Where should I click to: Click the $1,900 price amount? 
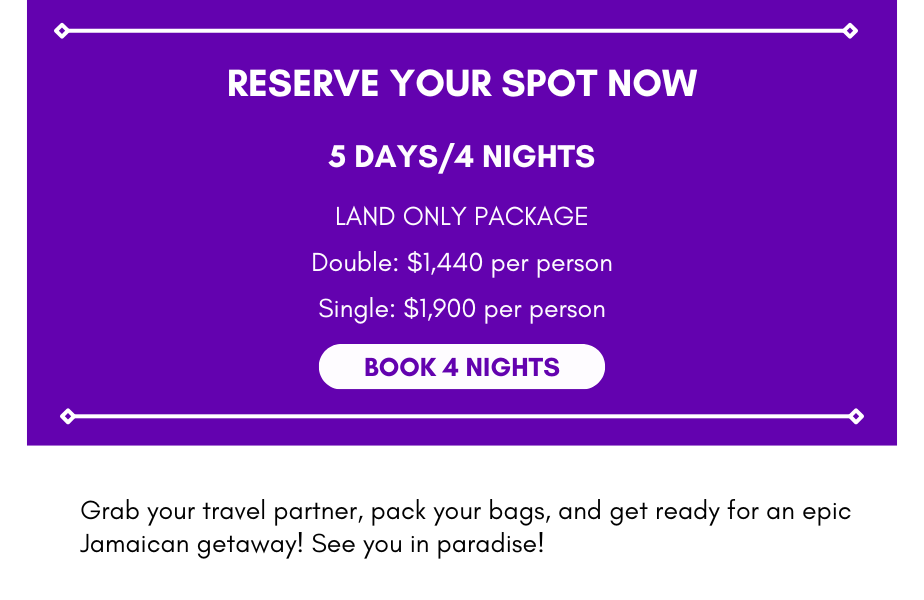440,309
